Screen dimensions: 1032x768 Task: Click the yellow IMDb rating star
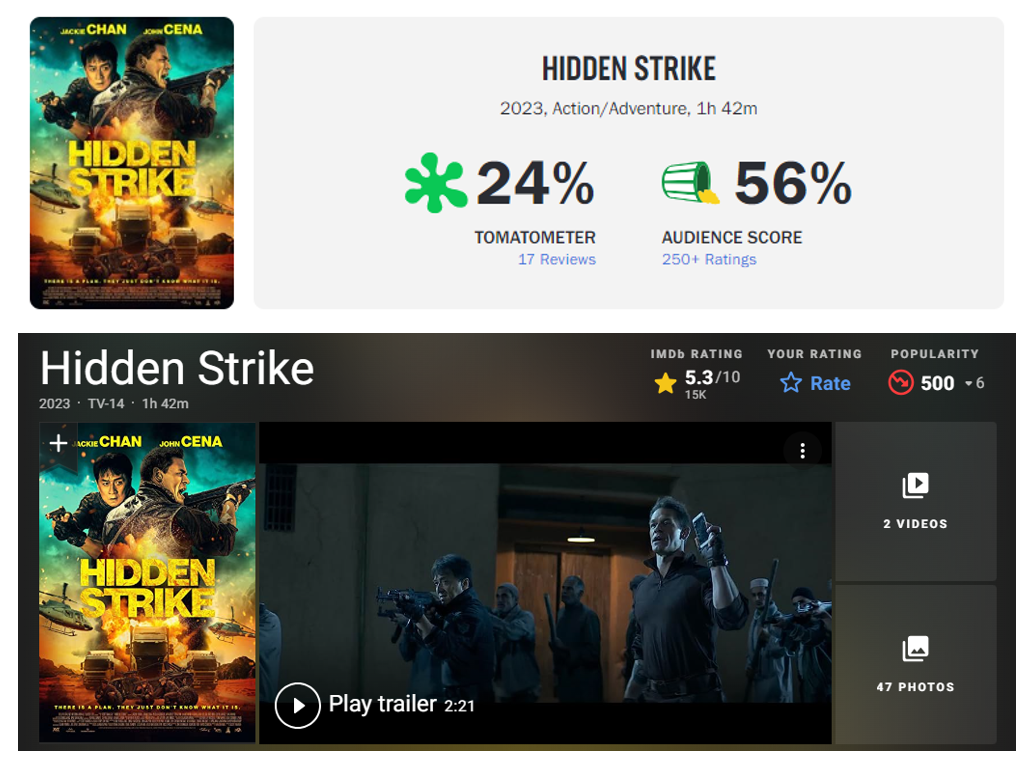665,383
